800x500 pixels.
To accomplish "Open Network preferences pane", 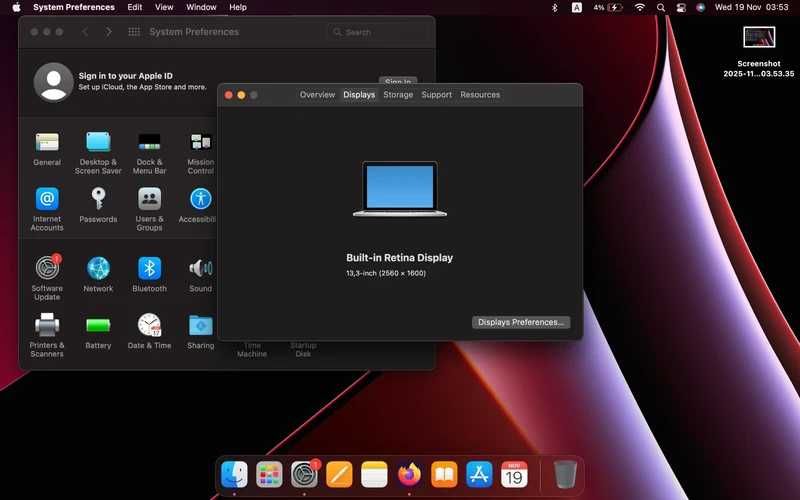I will tap(98, 274).
